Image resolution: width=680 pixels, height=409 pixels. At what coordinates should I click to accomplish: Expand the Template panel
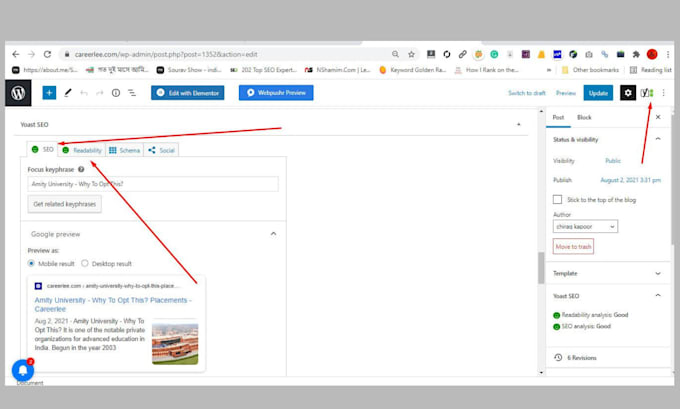(x=658, y=273)
